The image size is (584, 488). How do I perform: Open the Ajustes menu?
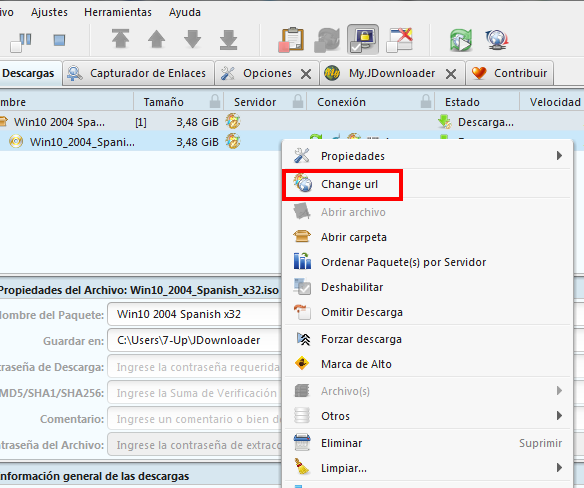49,12
